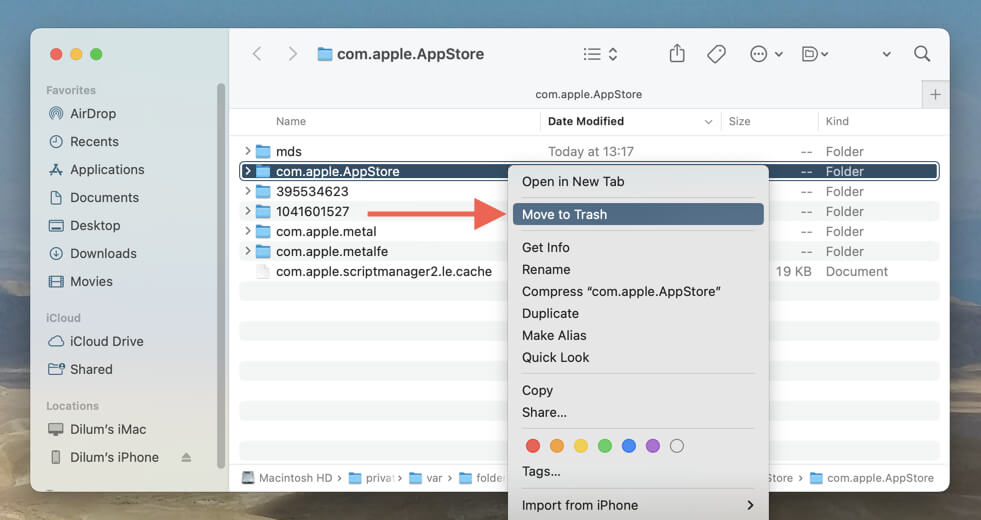This screenshot has width=981, height=520.
Task: Expand the 1041601527 folder
Action: coord(248,211)
